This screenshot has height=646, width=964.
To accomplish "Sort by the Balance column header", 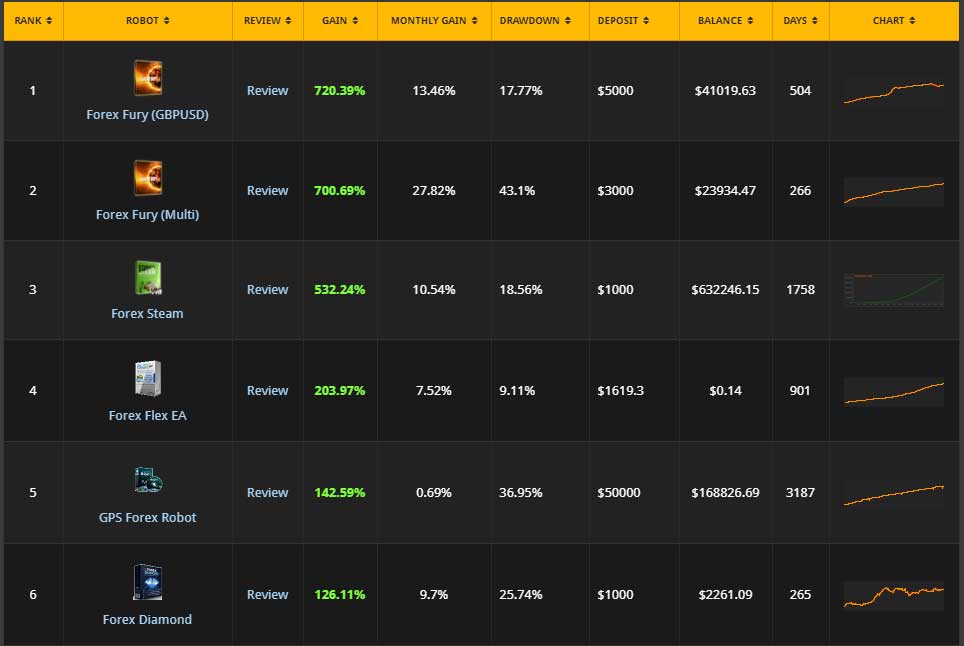I will pyautogui.click(x=725, y=20).
